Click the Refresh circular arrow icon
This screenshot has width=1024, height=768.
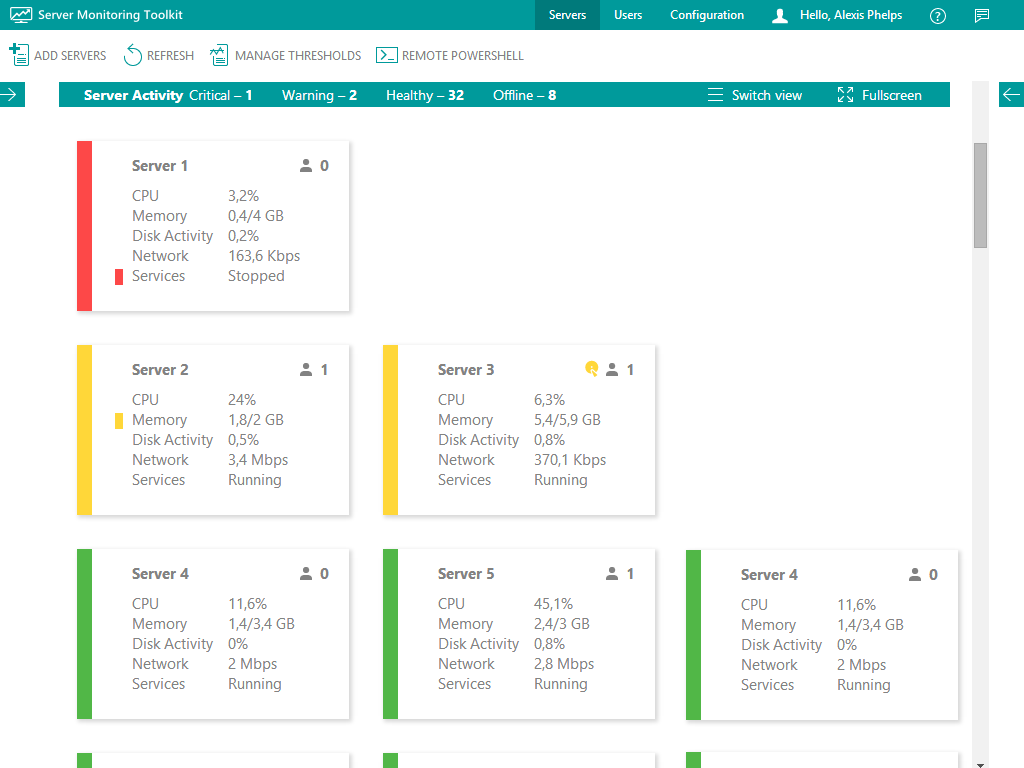(x=133, y=55)
